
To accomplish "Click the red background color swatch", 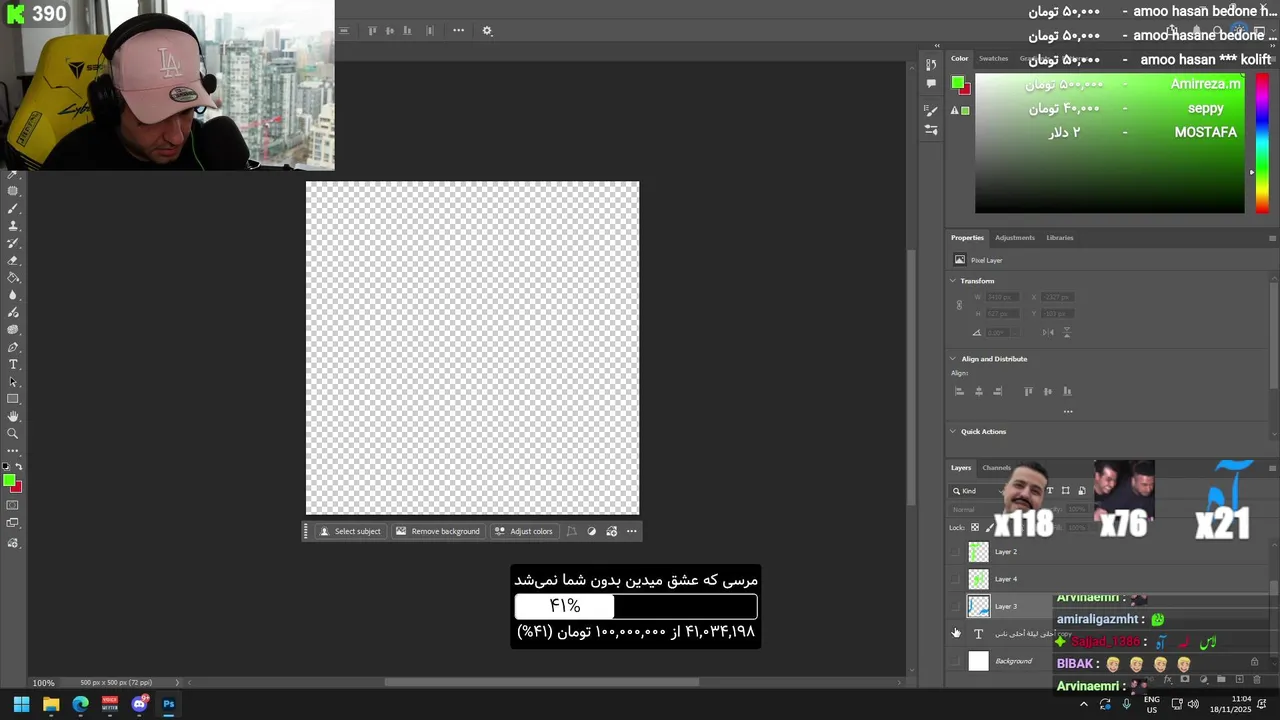I will click(x=18, y=487).
